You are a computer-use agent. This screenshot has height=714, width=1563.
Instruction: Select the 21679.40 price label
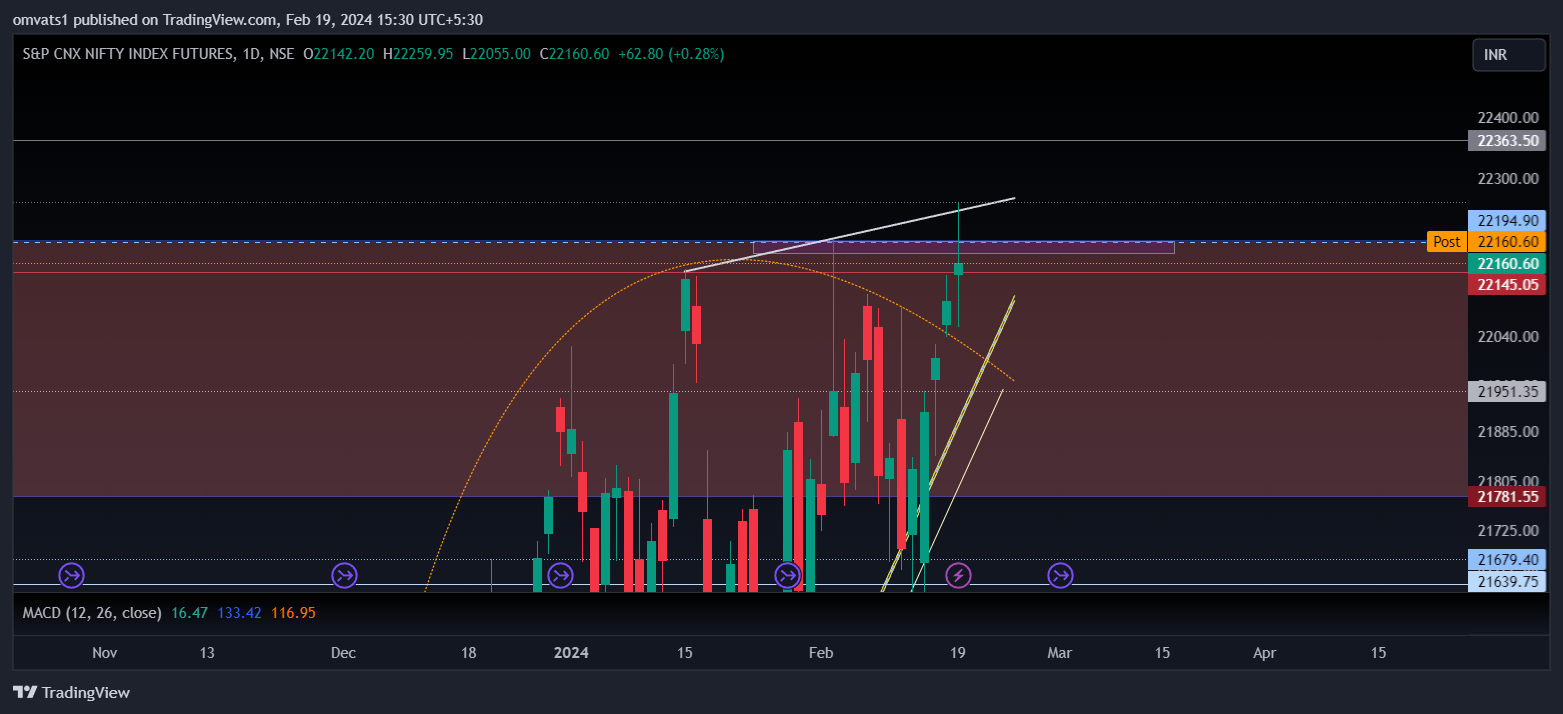tap(1506, 559)
